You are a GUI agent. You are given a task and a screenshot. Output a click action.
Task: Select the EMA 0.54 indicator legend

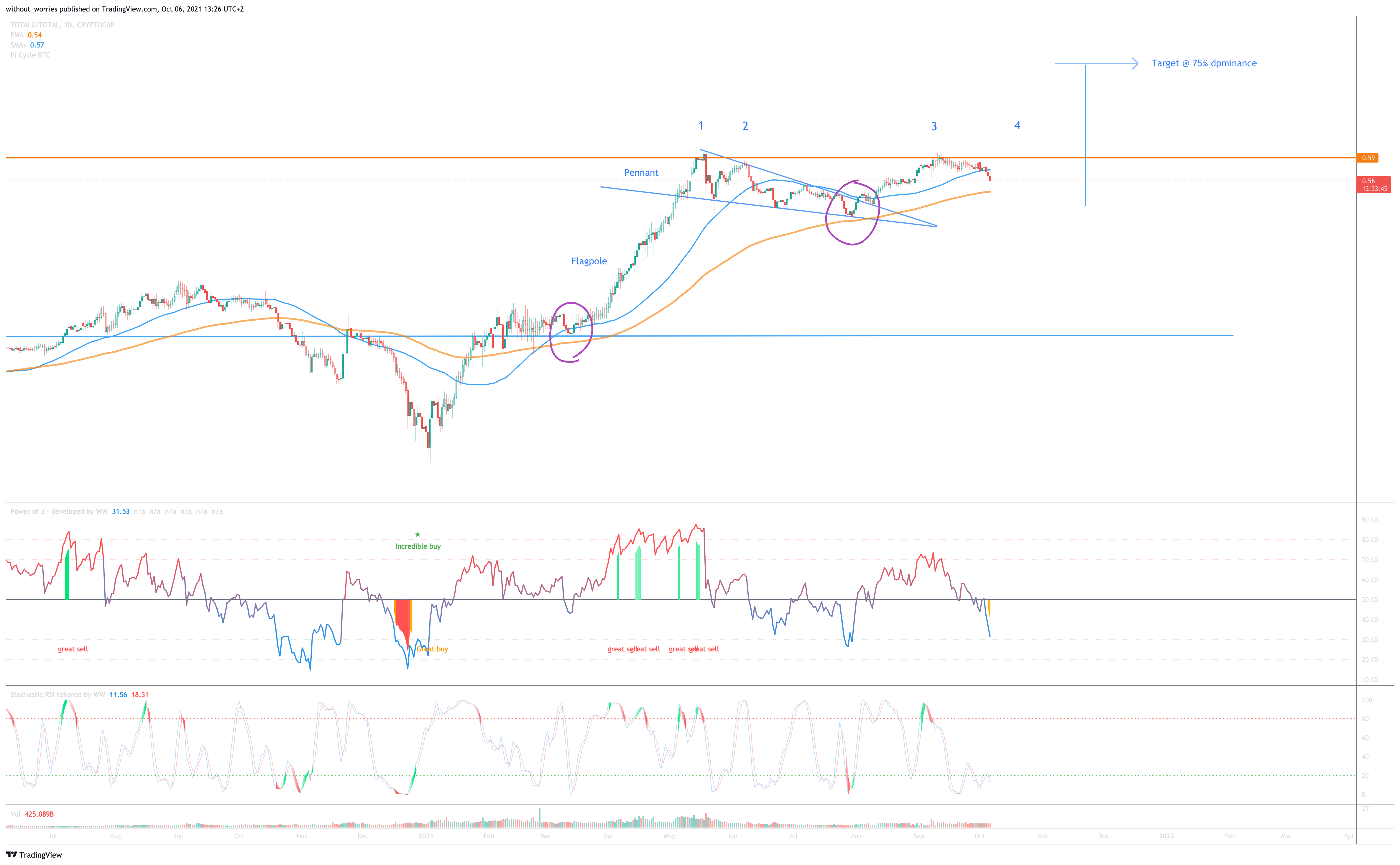[x=26, y=35]
